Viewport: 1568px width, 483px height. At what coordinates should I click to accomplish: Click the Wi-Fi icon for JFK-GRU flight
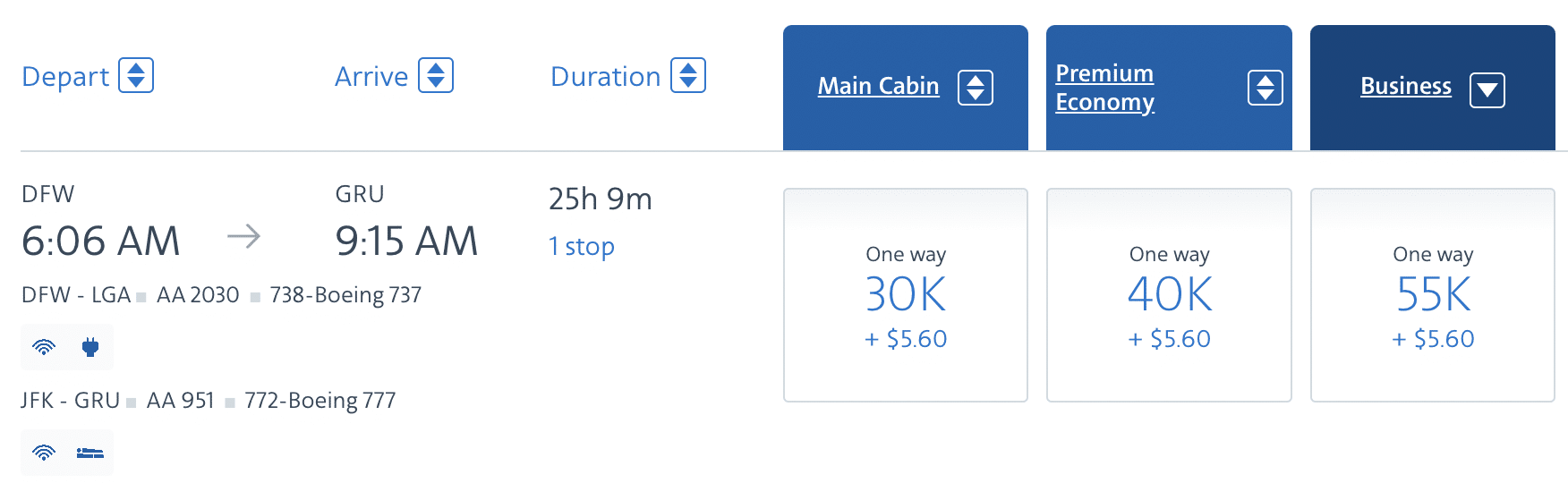pyautogui.click(x=44, y=453)
